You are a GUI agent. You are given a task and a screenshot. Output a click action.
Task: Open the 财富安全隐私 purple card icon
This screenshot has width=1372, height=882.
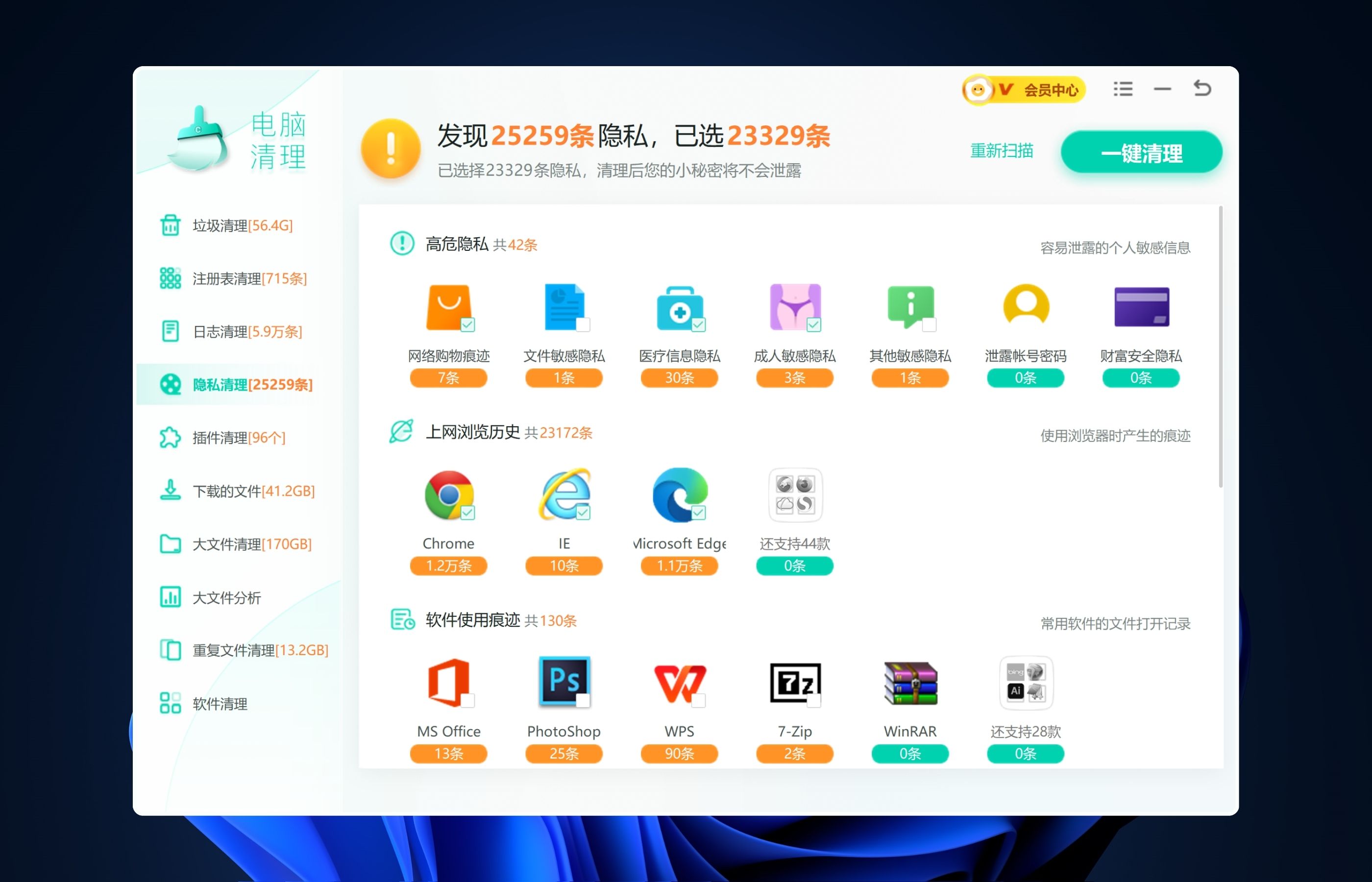[x=1141, y=307]
